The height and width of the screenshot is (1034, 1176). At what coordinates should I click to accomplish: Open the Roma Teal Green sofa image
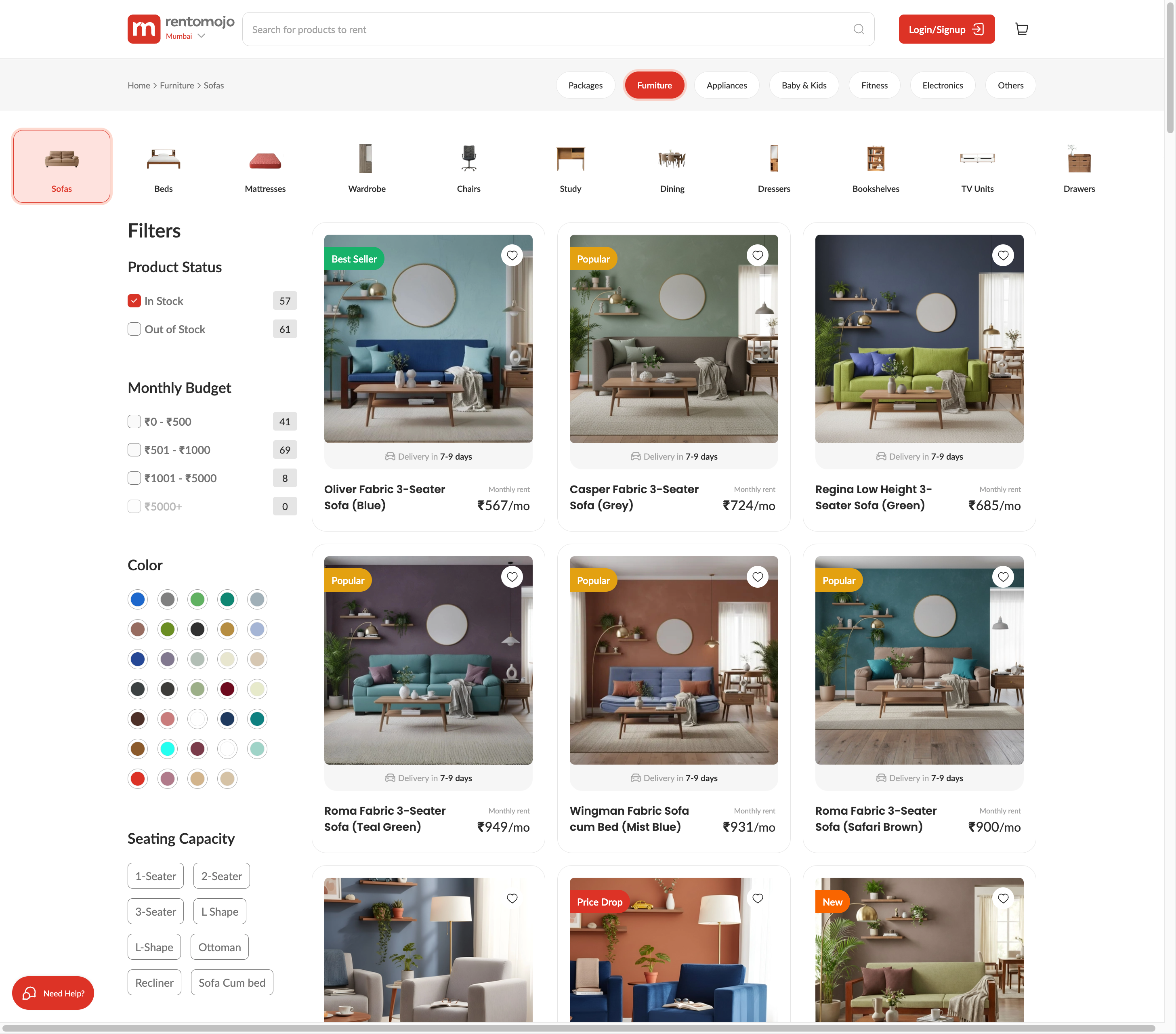(428, 660)
